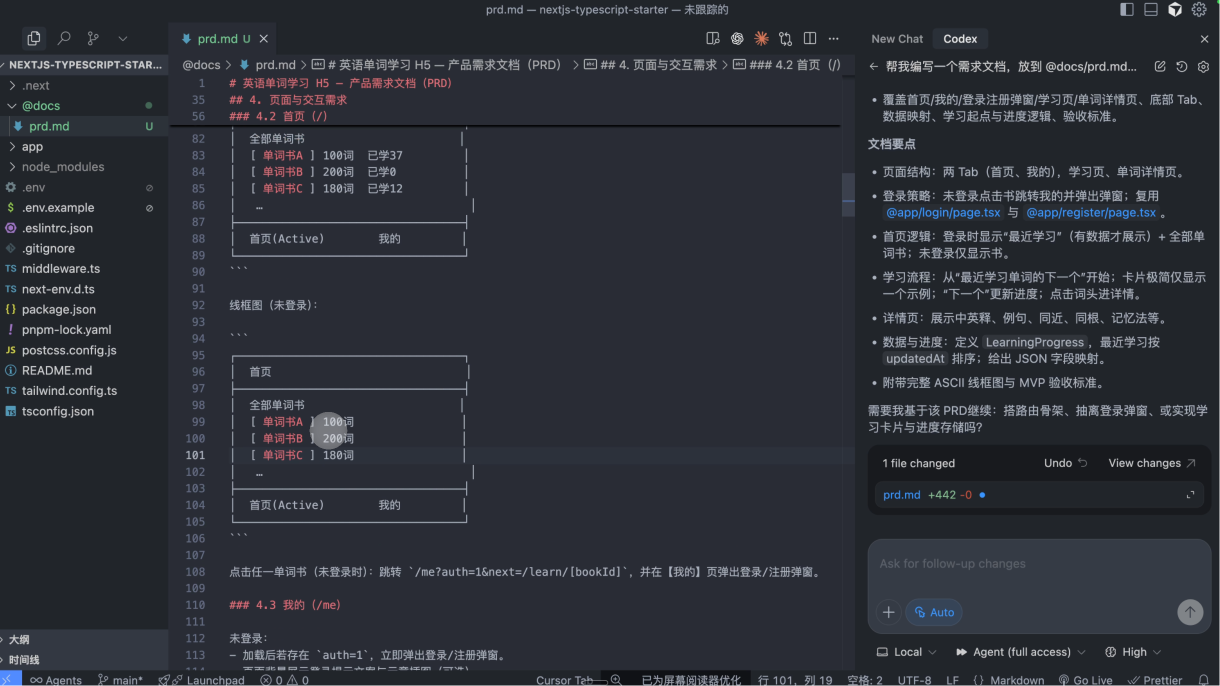Image resolution: width=1220 pixels, height=686 pixels.
Task: Split the editor to the right
Action: click(x=810, y=38)
